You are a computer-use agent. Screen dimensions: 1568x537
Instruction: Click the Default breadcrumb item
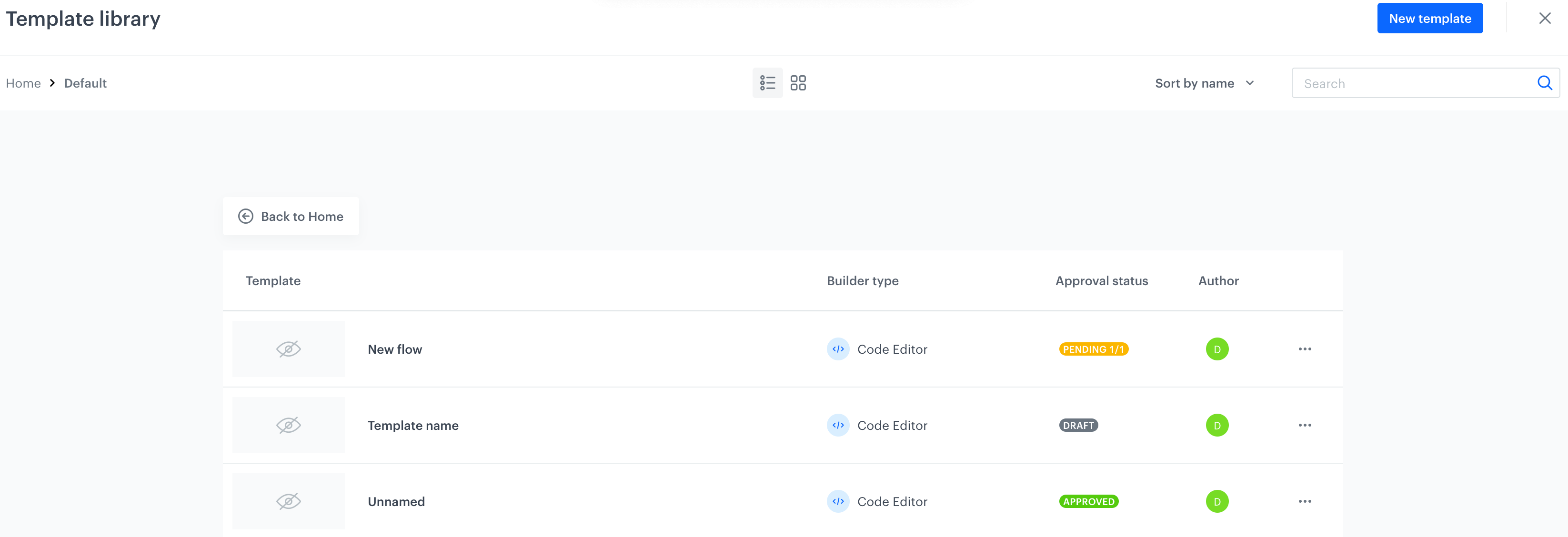[84, 83]
